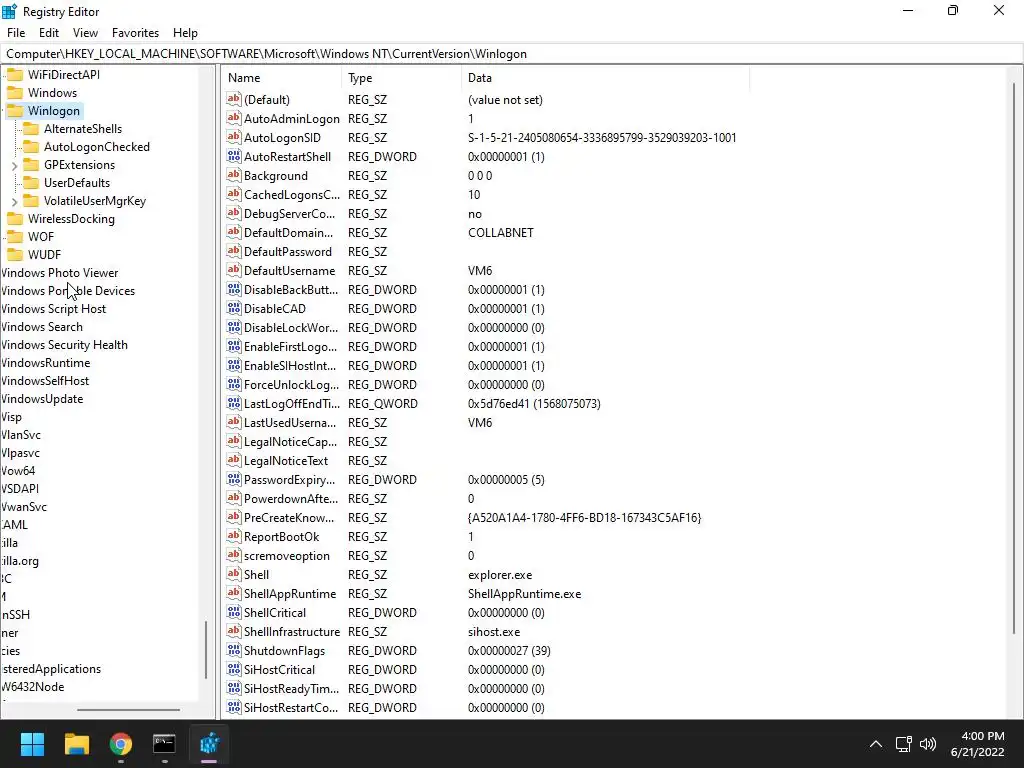Click the WirelessDocking folder icon
1024x768 pixels.
pos(15,219)
